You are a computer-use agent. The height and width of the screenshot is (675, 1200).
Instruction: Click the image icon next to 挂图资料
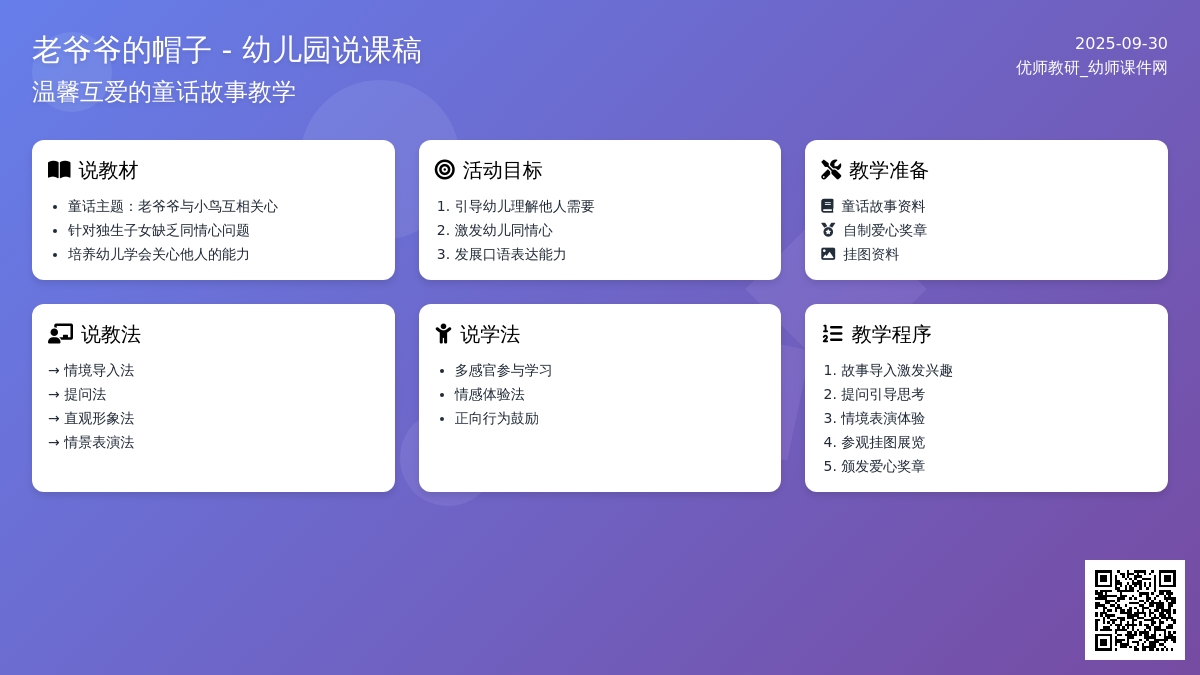[x=828, y=254]
